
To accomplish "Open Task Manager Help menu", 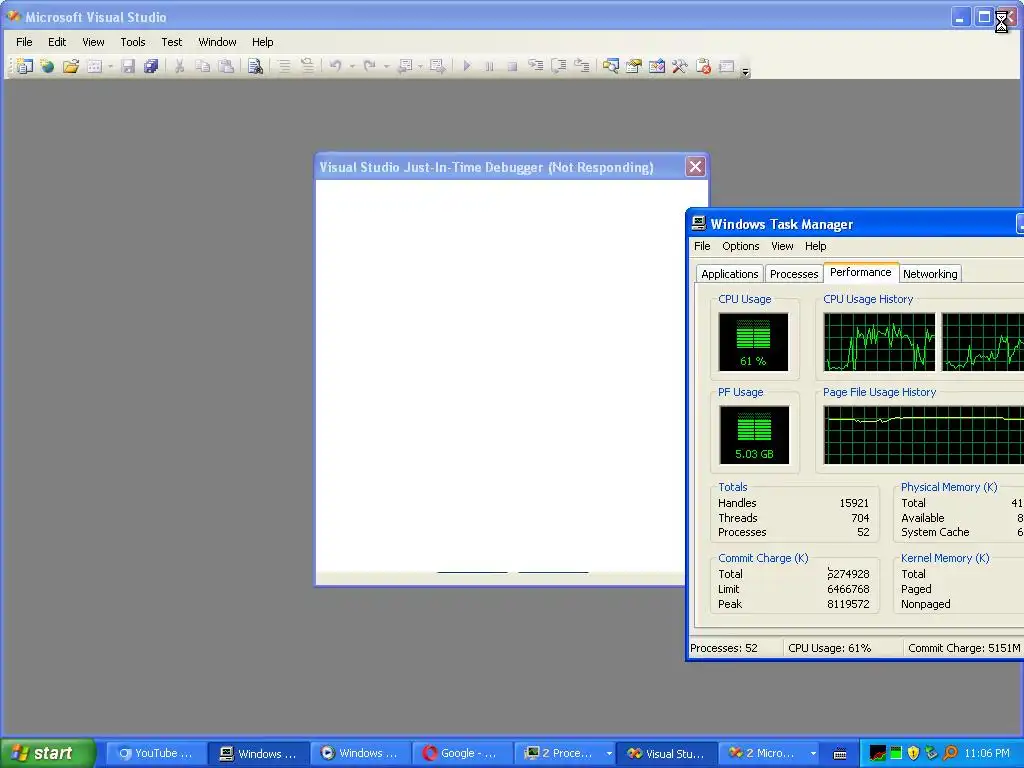I will tap(816, 246).
